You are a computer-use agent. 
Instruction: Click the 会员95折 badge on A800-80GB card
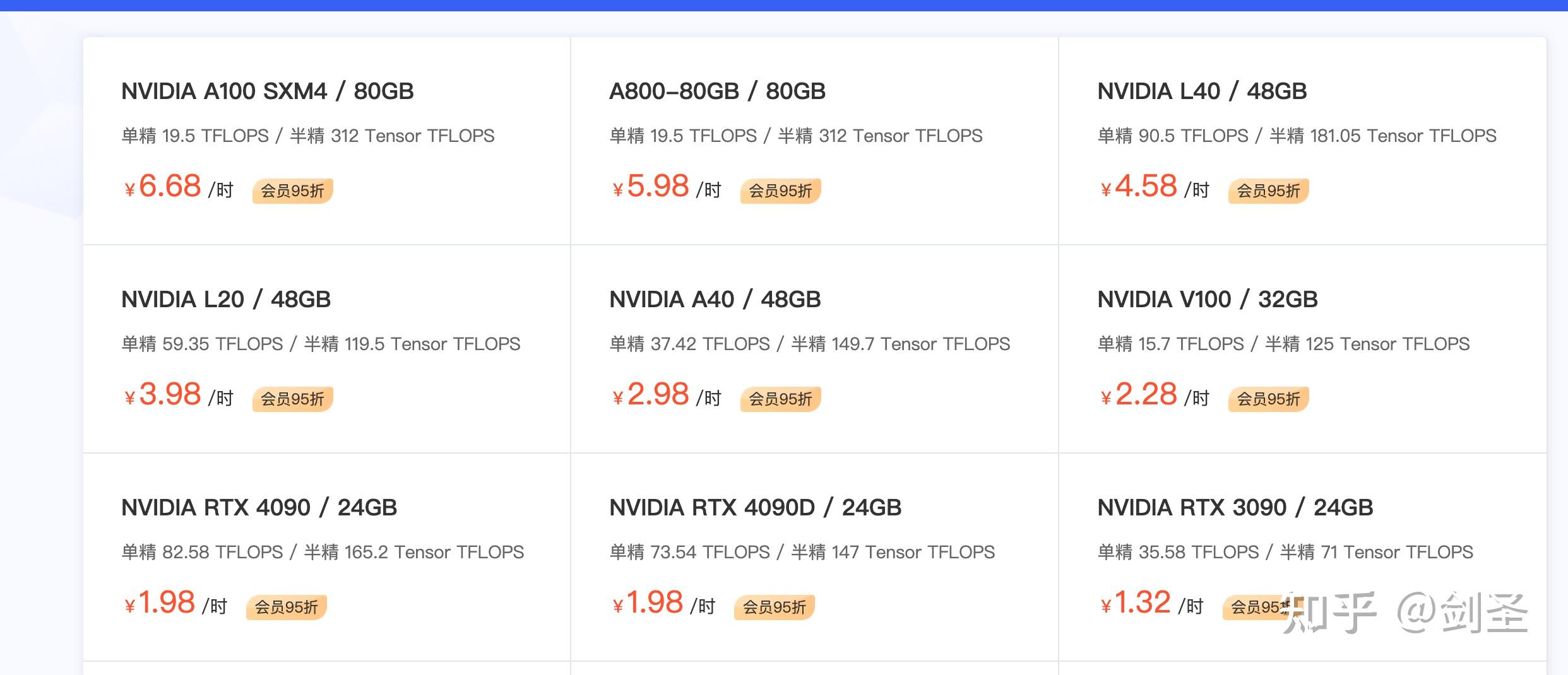[780, 191]
